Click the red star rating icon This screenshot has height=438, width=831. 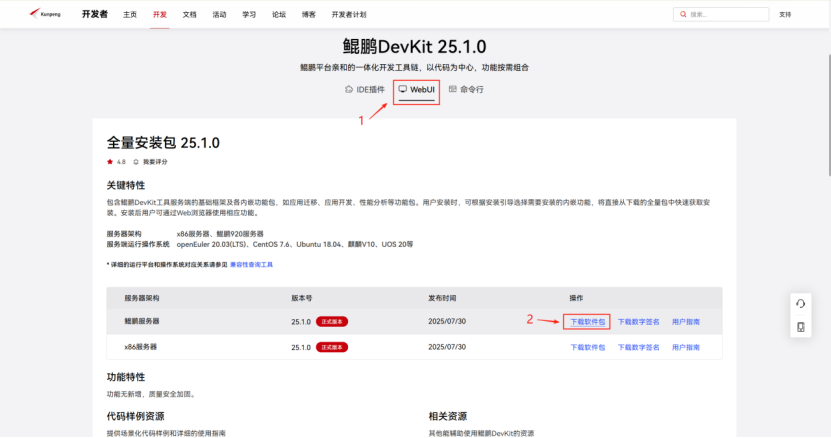click(110, 162)
